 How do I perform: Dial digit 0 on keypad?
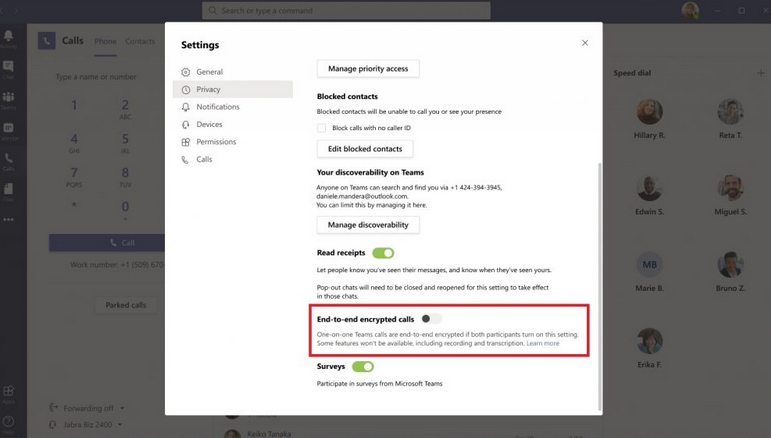pyautogui.click(x=125, y=209)
